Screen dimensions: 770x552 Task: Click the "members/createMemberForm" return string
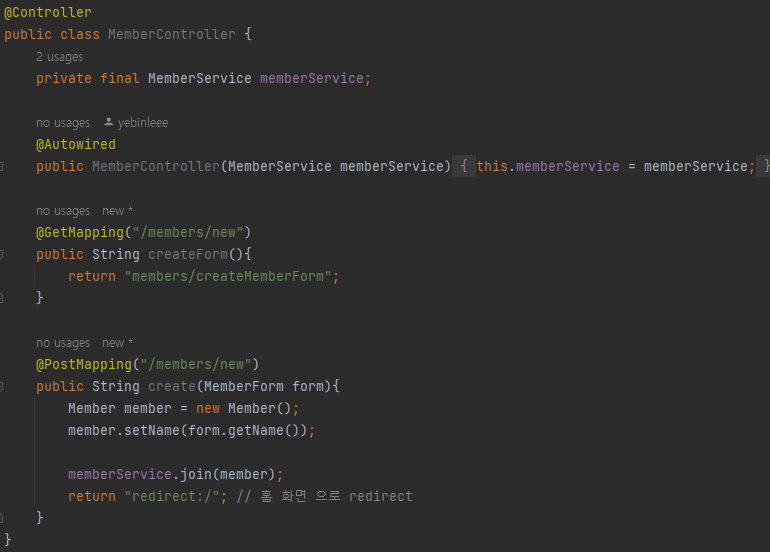tap(228, 276)
